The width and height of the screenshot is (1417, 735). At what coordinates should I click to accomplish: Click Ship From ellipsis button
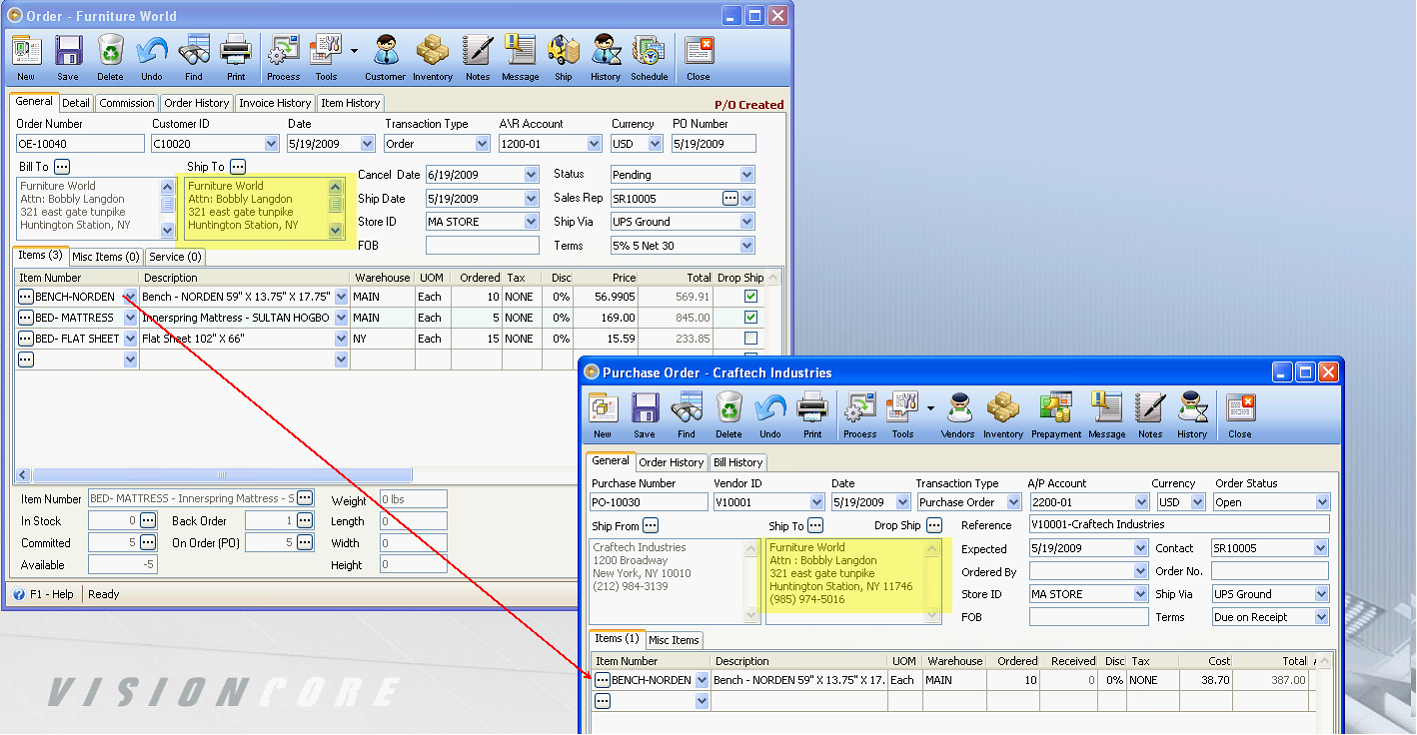tap(651, 525)
